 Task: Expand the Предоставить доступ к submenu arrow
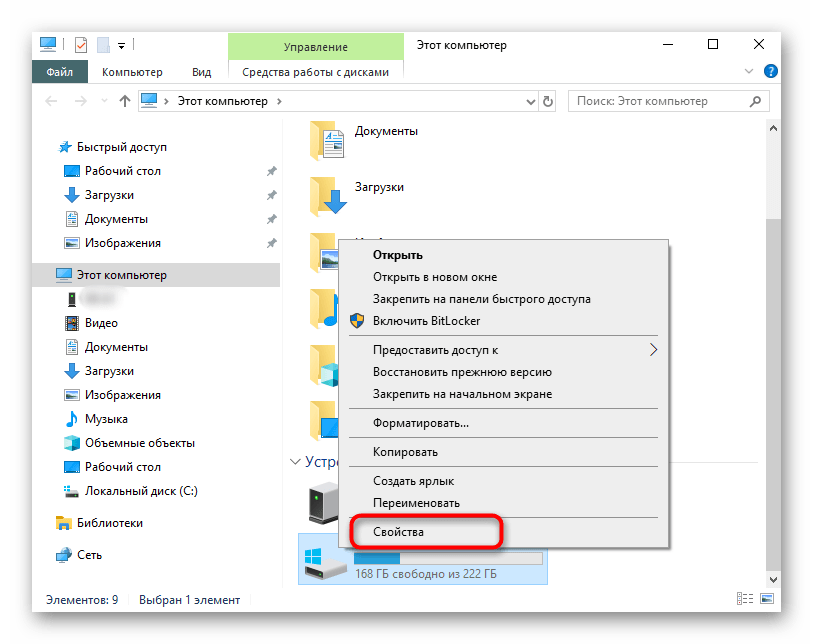click(x=654, y=350)
